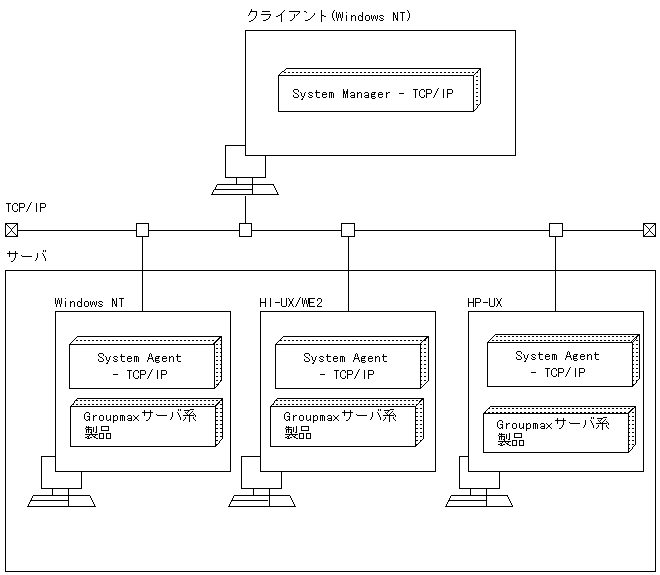
Task: Click the network node above HI-UX/WE2 server
Action: (348, 230)
